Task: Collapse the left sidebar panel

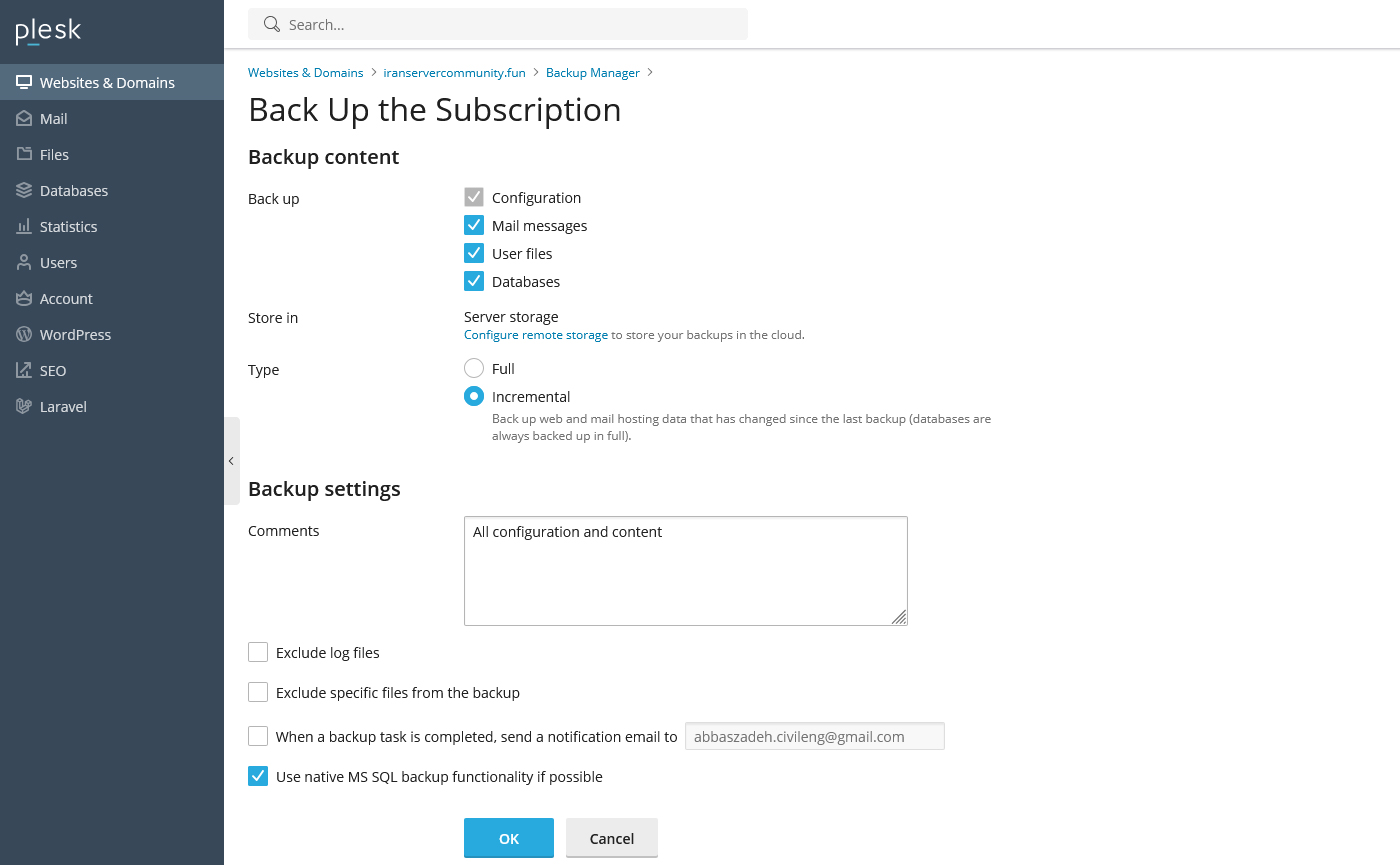Action: (231, 461)
